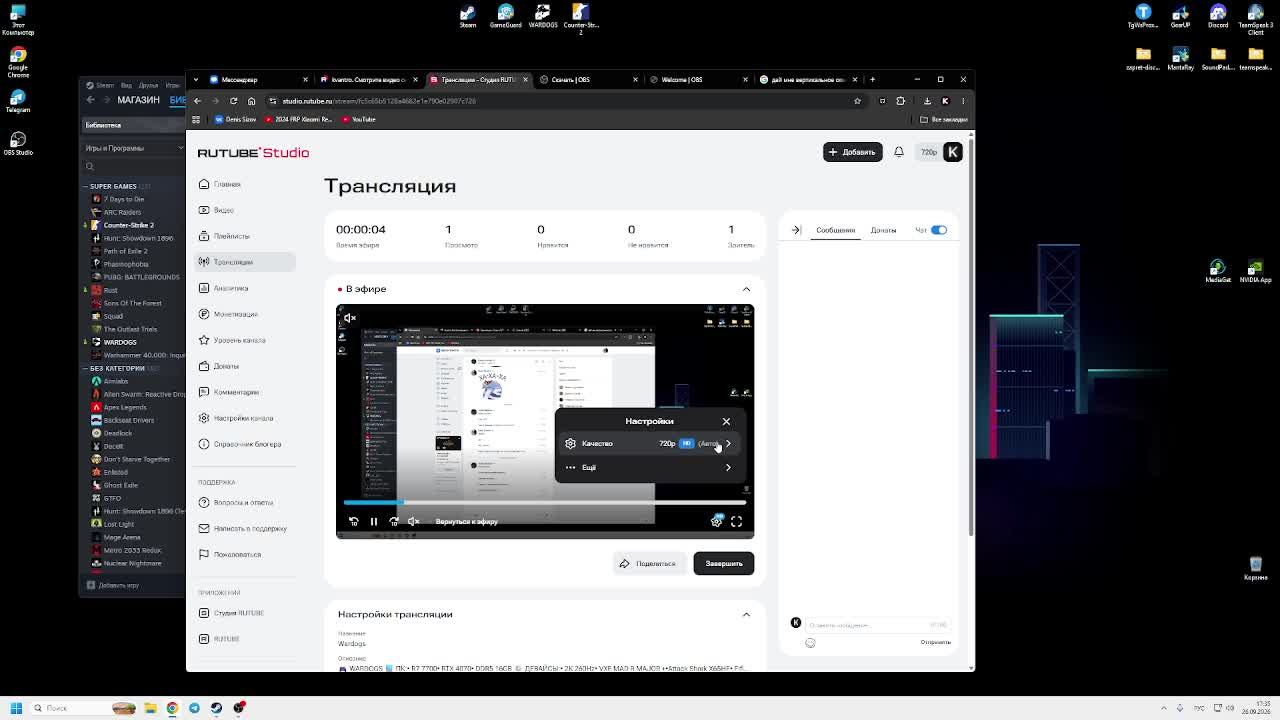
Task: Open Telegram from the Windows taskbar
Action: click(x=194, y=708)
